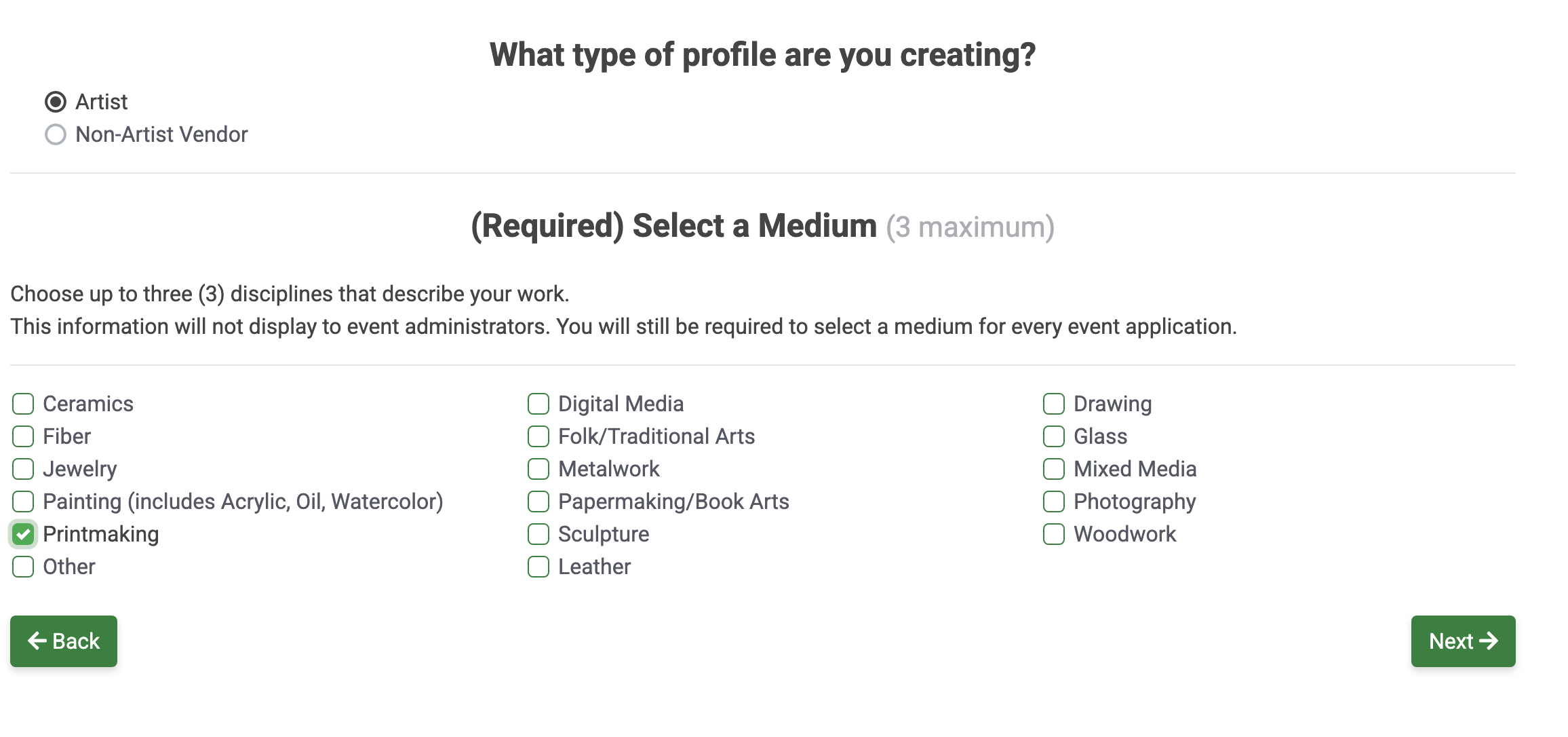This screenshot has height=737, width=1568.
Task: Enable the Drawing medium
Action: coord(1054,403)
